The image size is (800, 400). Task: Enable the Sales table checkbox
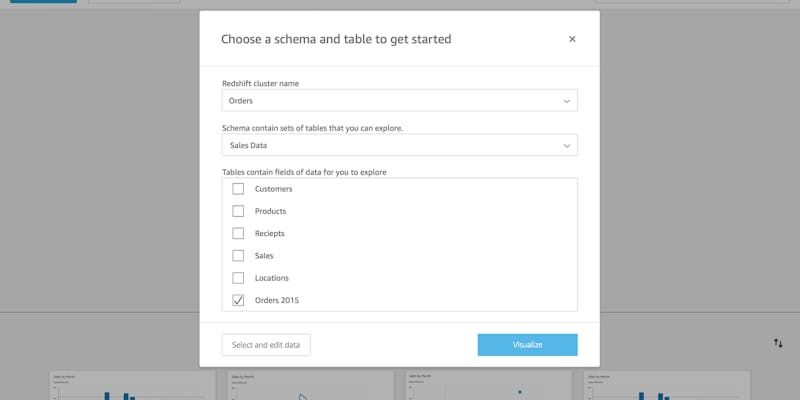click(238, 256)
